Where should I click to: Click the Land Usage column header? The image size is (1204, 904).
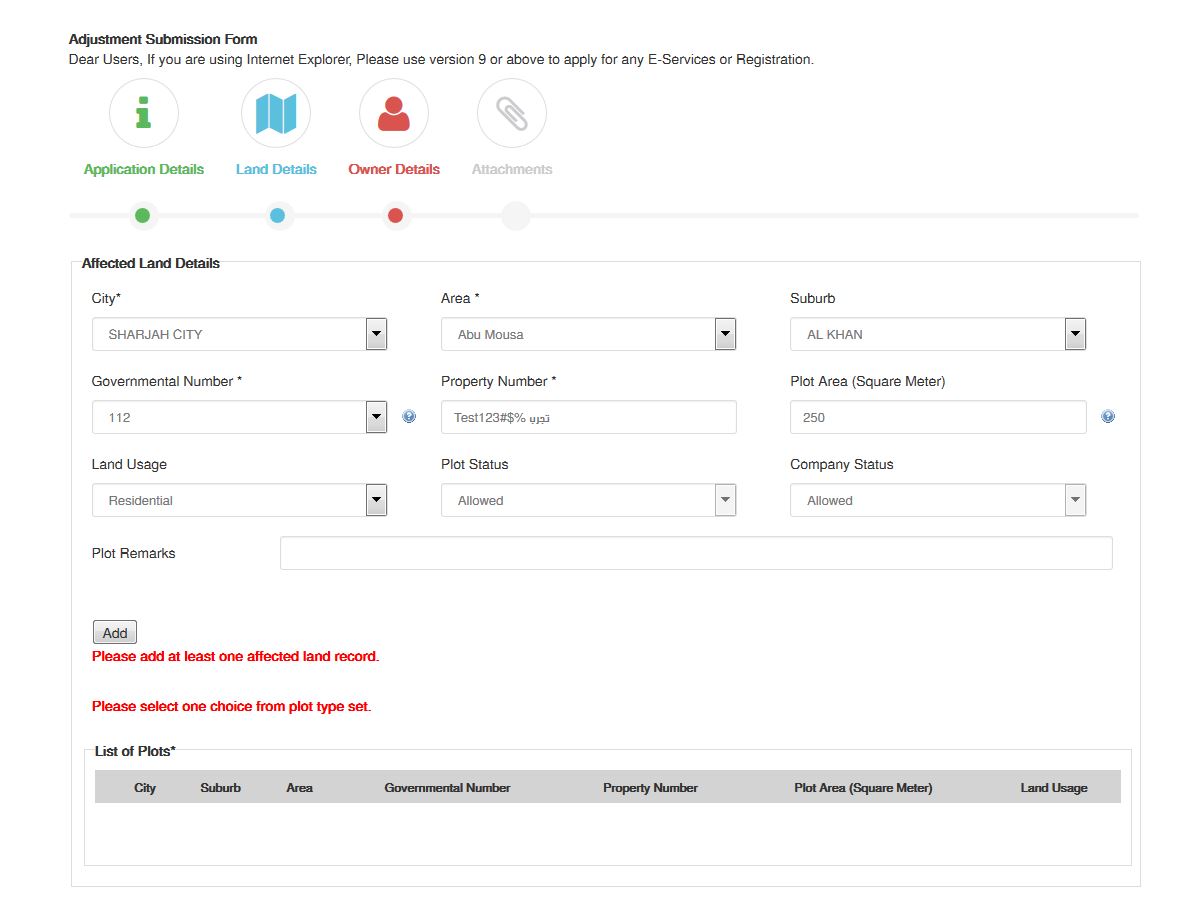[x=1054, y=788]
